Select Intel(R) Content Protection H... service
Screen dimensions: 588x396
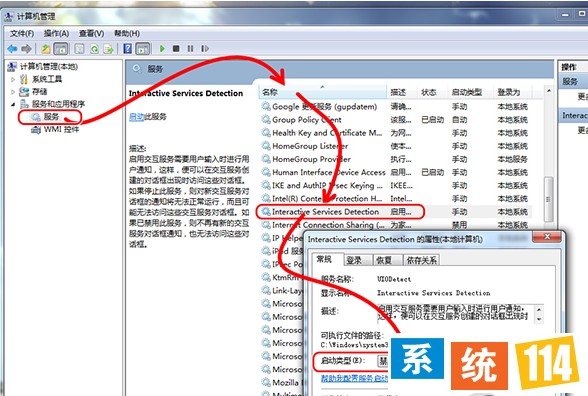pos(396,198)
